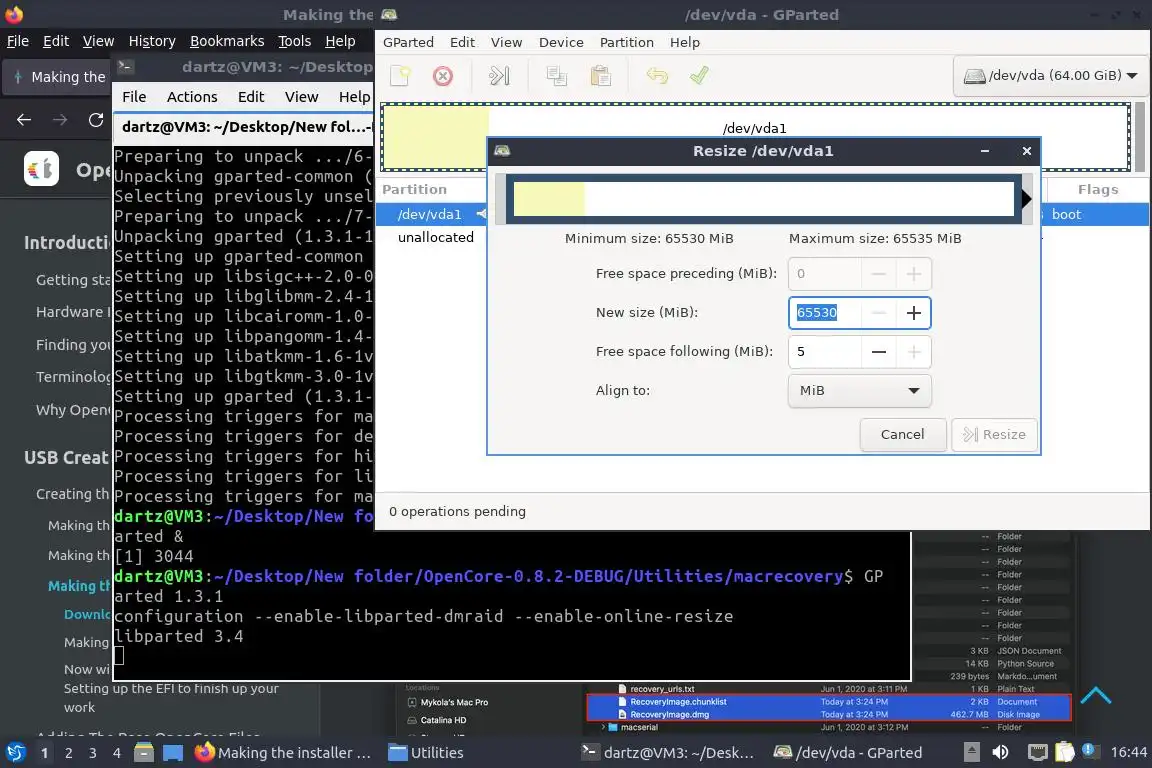The height and width of the screenshot is (768, 1152).
Task: Click the 'boot' flag of /dev/vda1
Action: 1065,215
